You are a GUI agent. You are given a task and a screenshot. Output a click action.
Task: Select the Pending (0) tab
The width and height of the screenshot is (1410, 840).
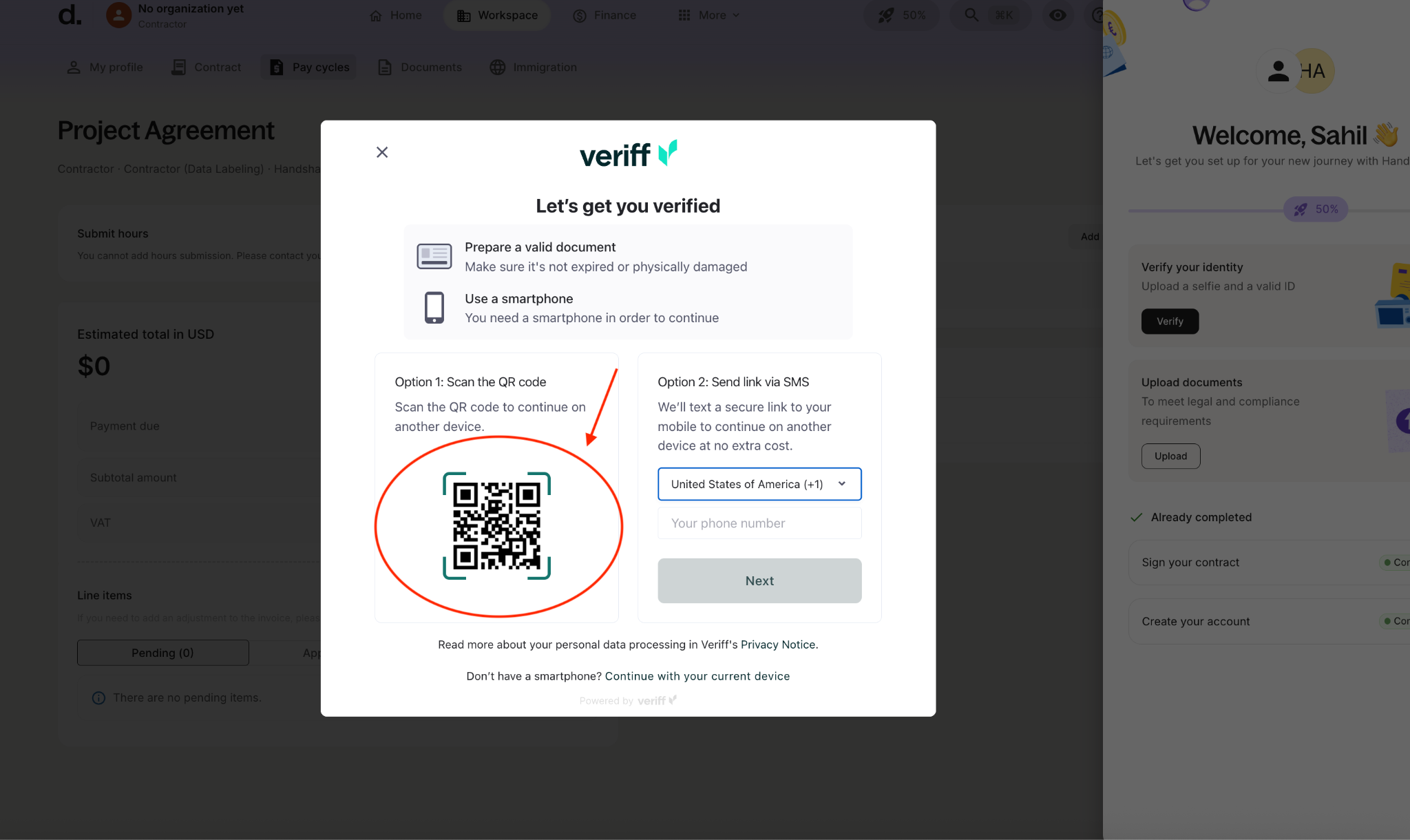[x=162, y=652]
